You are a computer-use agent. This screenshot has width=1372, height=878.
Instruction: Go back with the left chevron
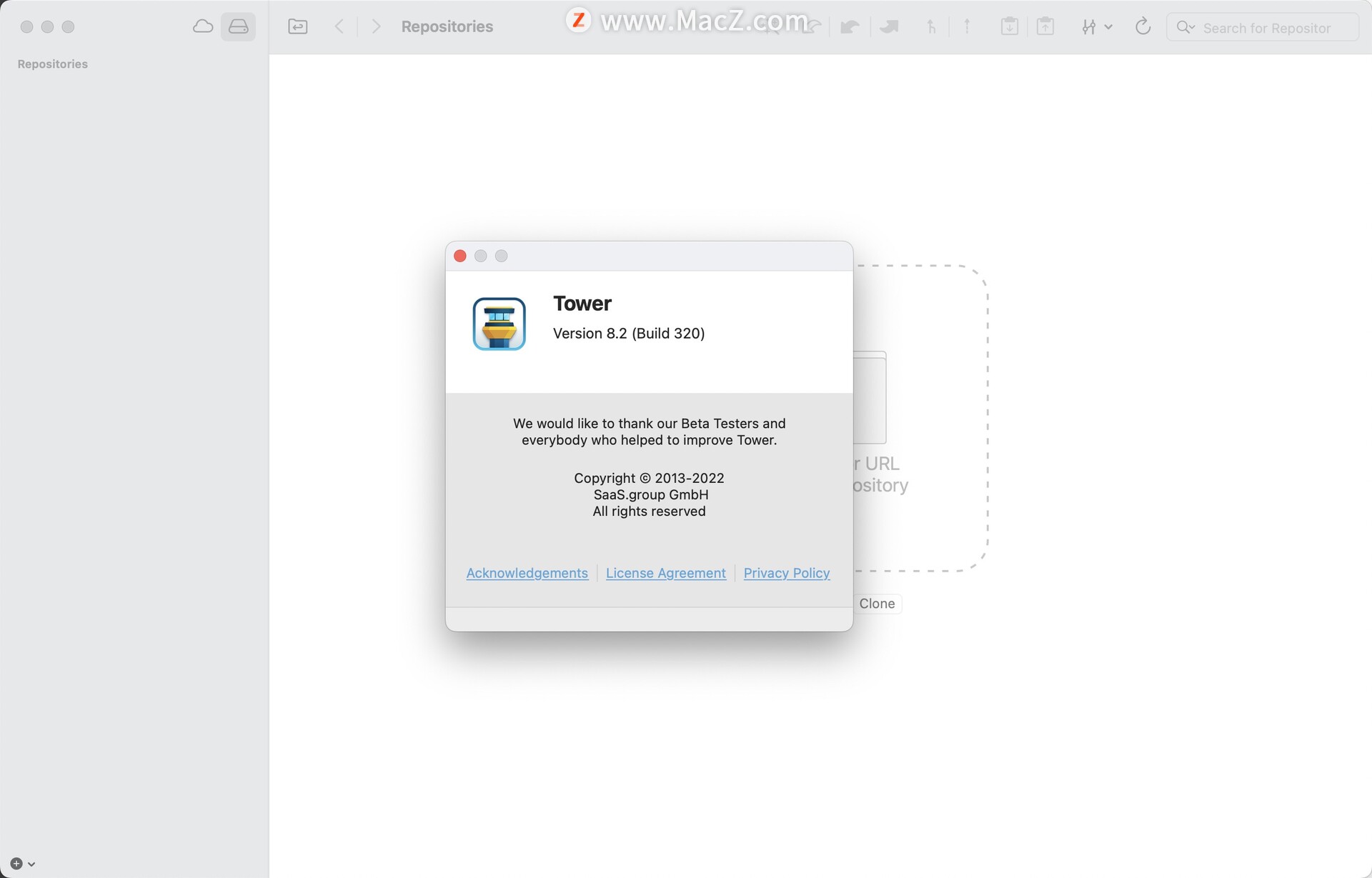(x=339, y=26)
